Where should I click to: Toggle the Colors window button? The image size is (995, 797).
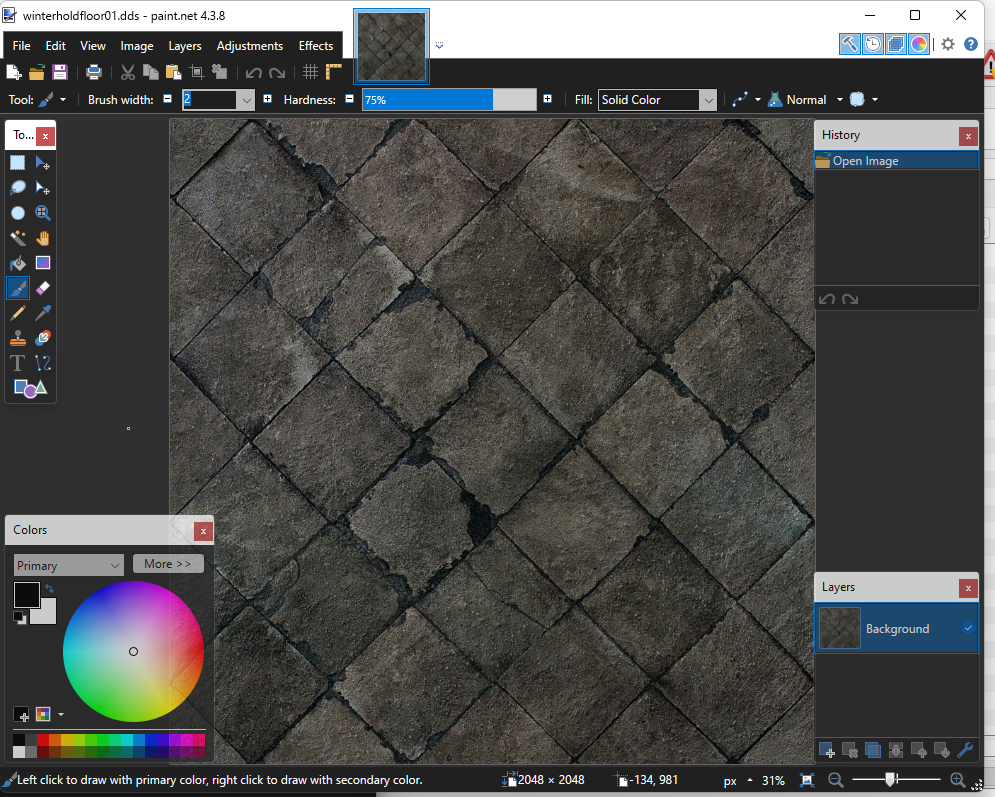919,44
